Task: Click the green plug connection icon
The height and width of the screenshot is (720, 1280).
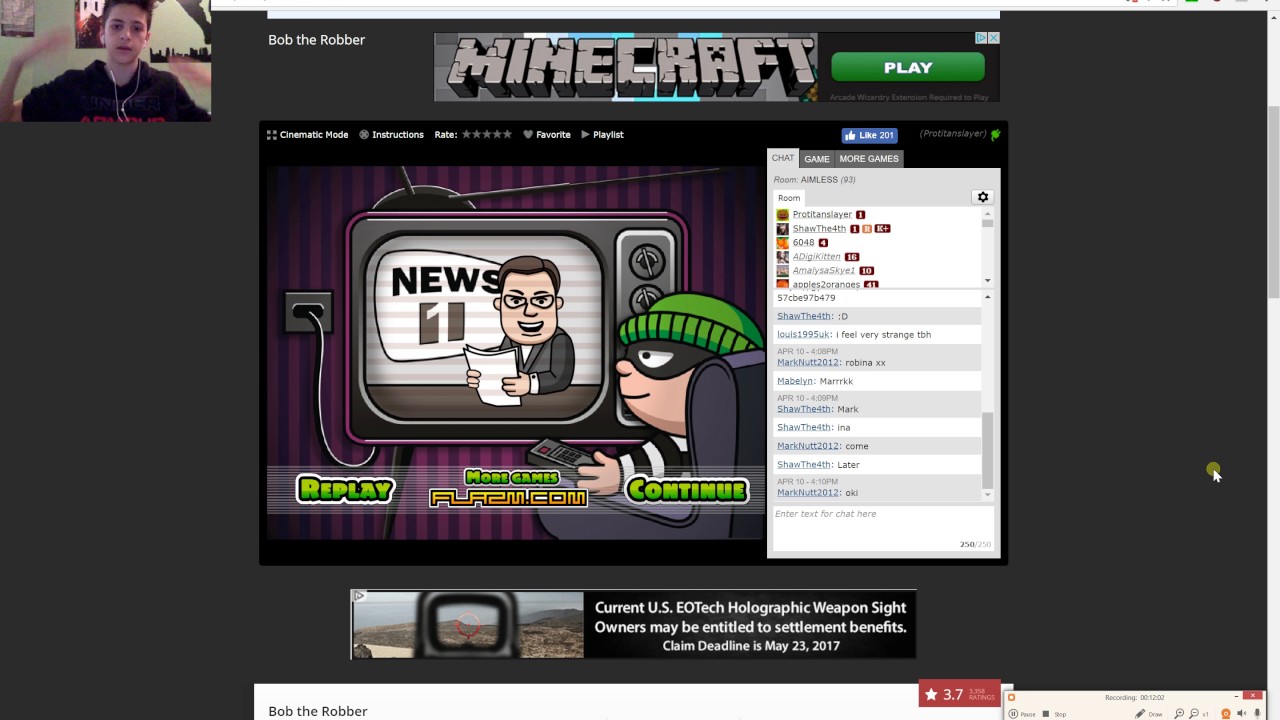Action: (x=995, y=134)
